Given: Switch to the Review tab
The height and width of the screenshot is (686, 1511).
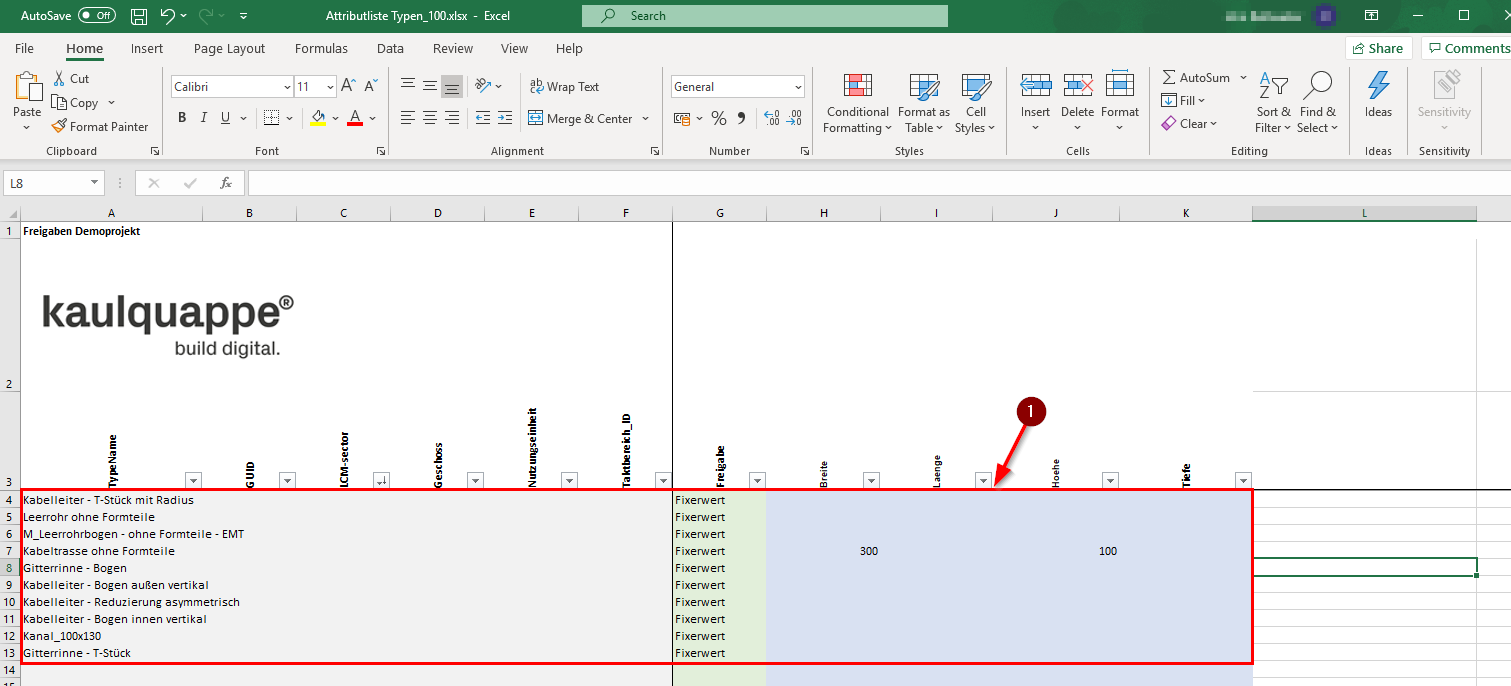Looking at the screenshot, I should point(453,48).
